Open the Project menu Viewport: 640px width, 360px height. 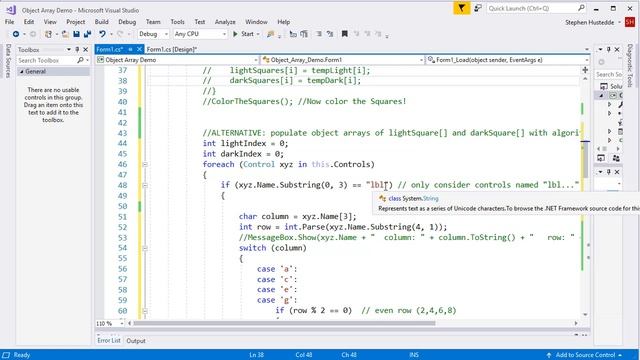[x=76, y=22]
